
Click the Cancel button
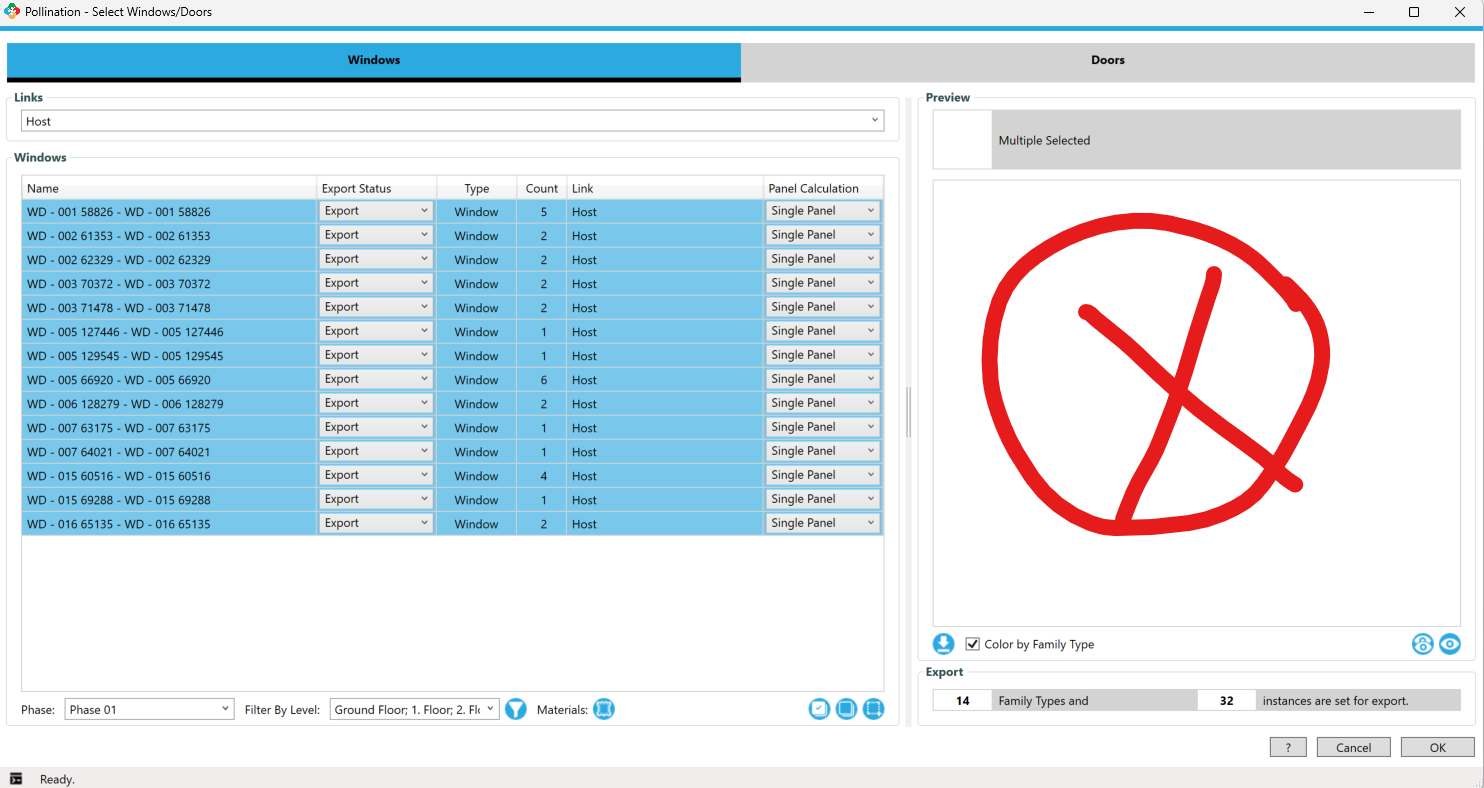[x=1353, y=747]
